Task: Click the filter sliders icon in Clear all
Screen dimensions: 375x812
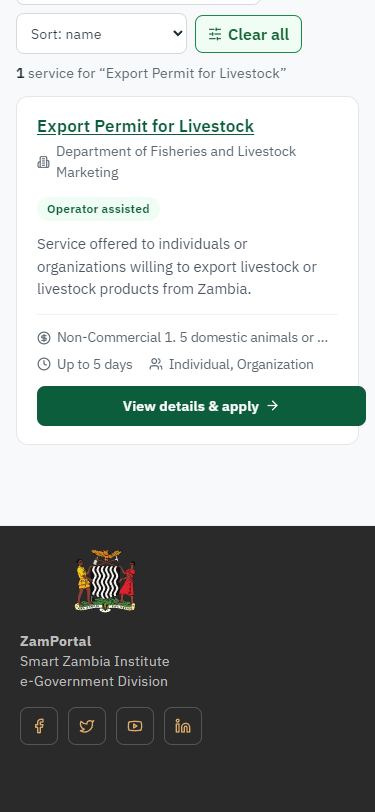Action: click(215, 34)
